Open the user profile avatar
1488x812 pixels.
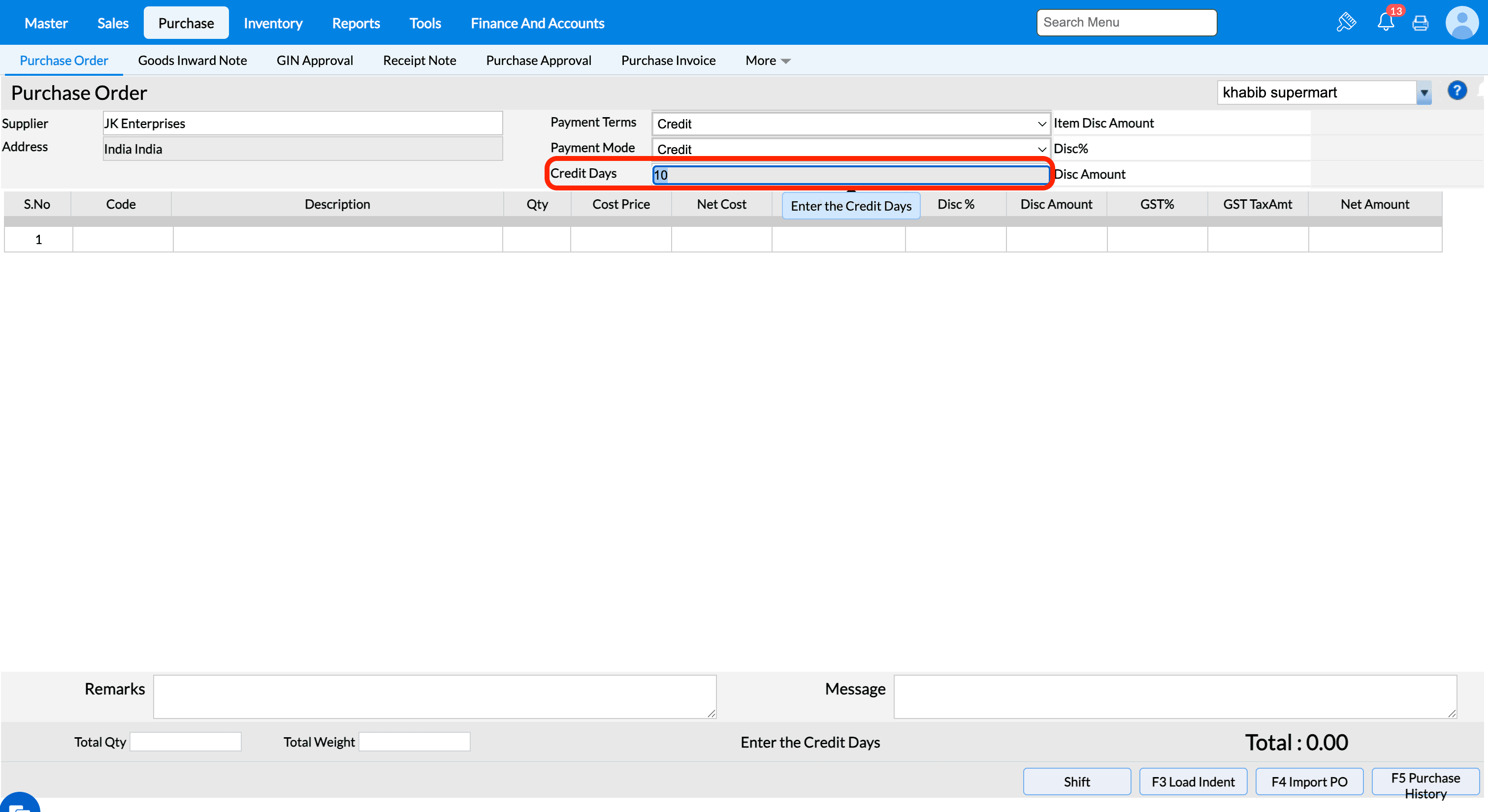[1461, 23]
